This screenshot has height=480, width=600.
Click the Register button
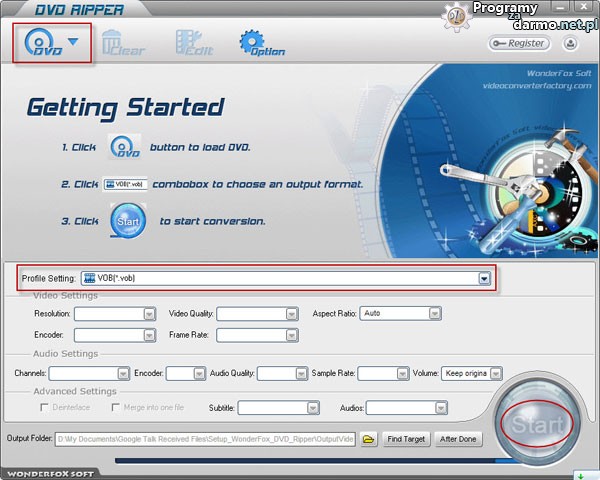click(519, 43)
